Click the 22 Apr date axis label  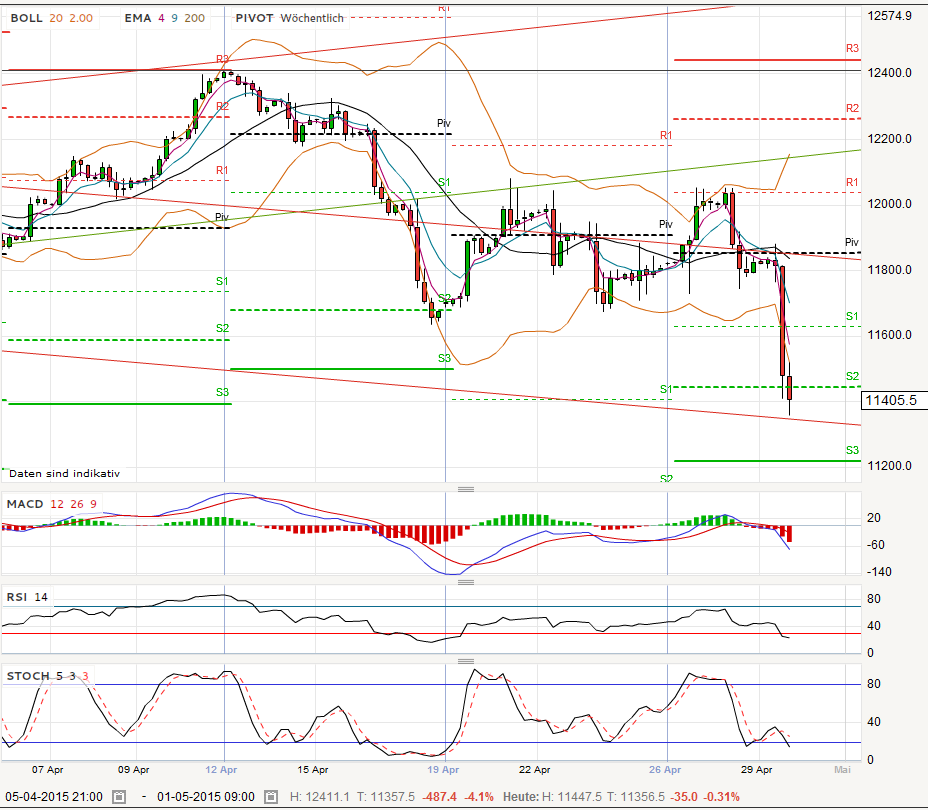coord(534,770)
